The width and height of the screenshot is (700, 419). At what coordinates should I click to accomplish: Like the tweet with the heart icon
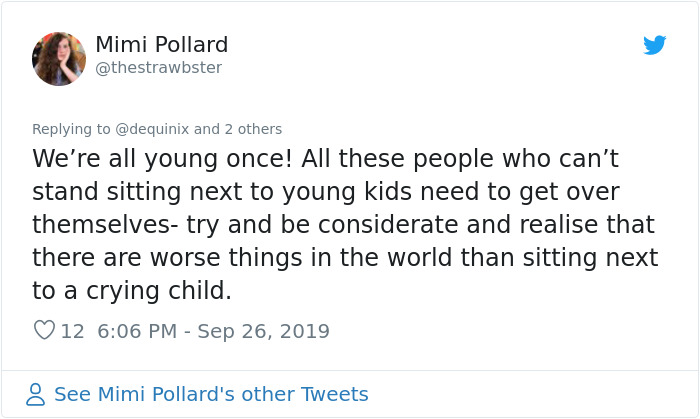44,330
